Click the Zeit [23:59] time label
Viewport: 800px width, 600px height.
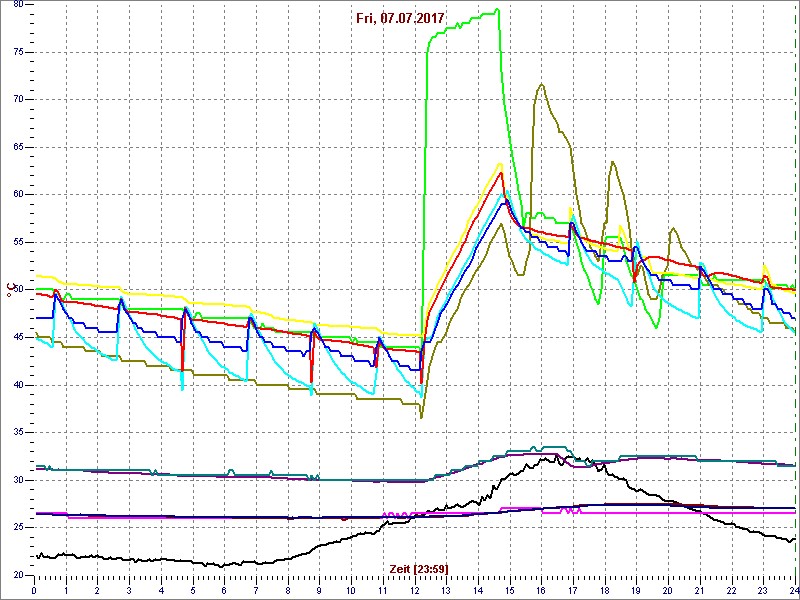coord(418,569)
